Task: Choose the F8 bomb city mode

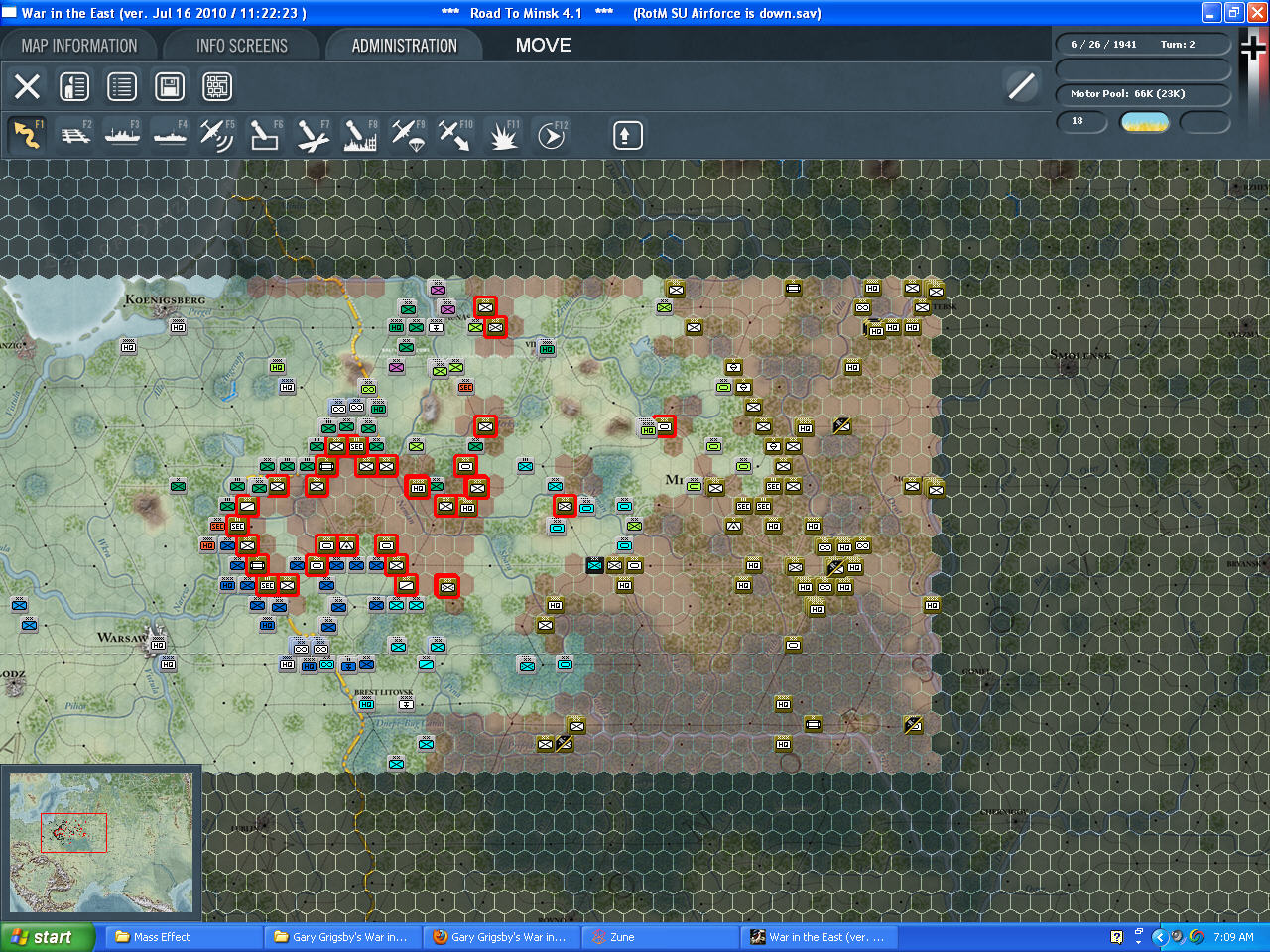Action: point(360,135)
